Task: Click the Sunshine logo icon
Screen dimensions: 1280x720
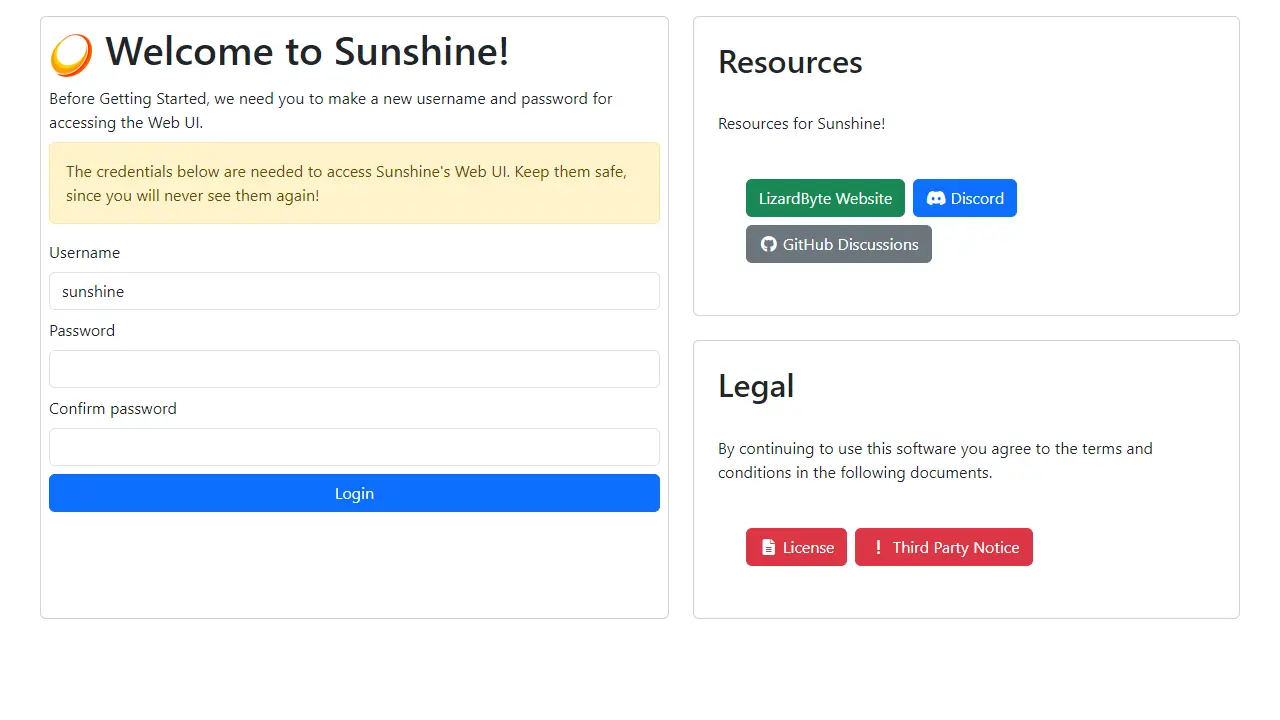Action: coord(71,55)
